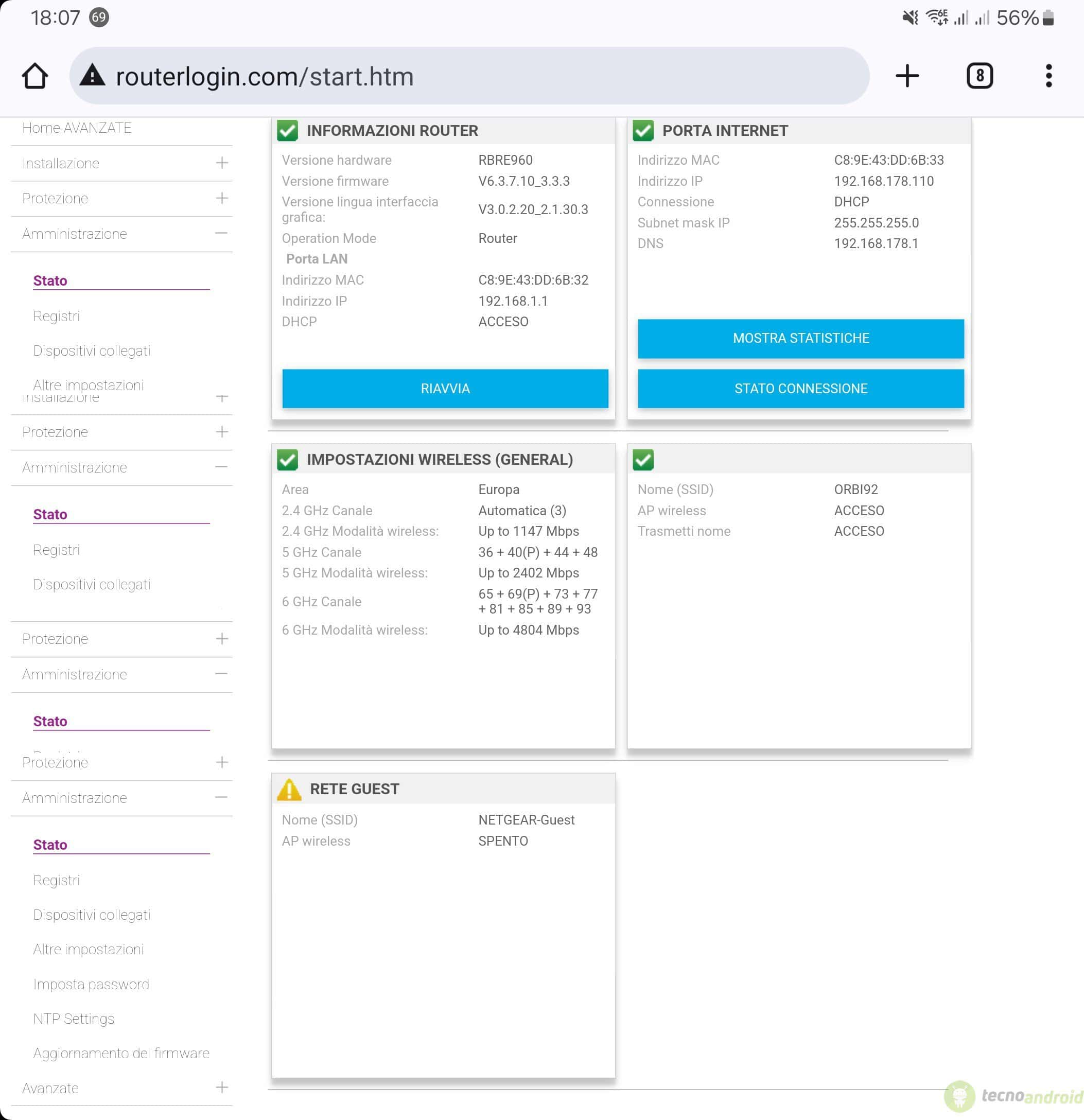Tap the muted sound status icon
The height and width of the screenshot is (1120, 1084).
911,17
